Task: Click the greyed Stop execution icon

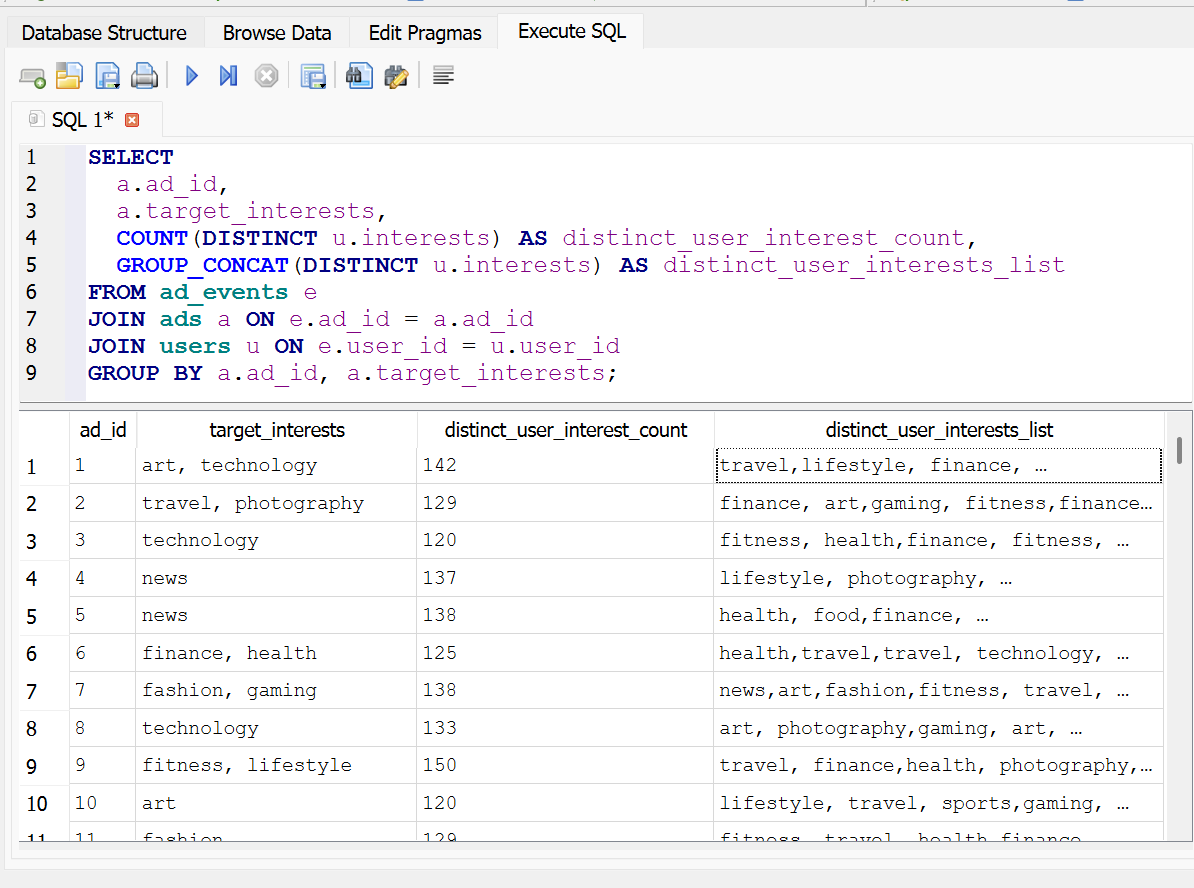Action: coord(266,76)
